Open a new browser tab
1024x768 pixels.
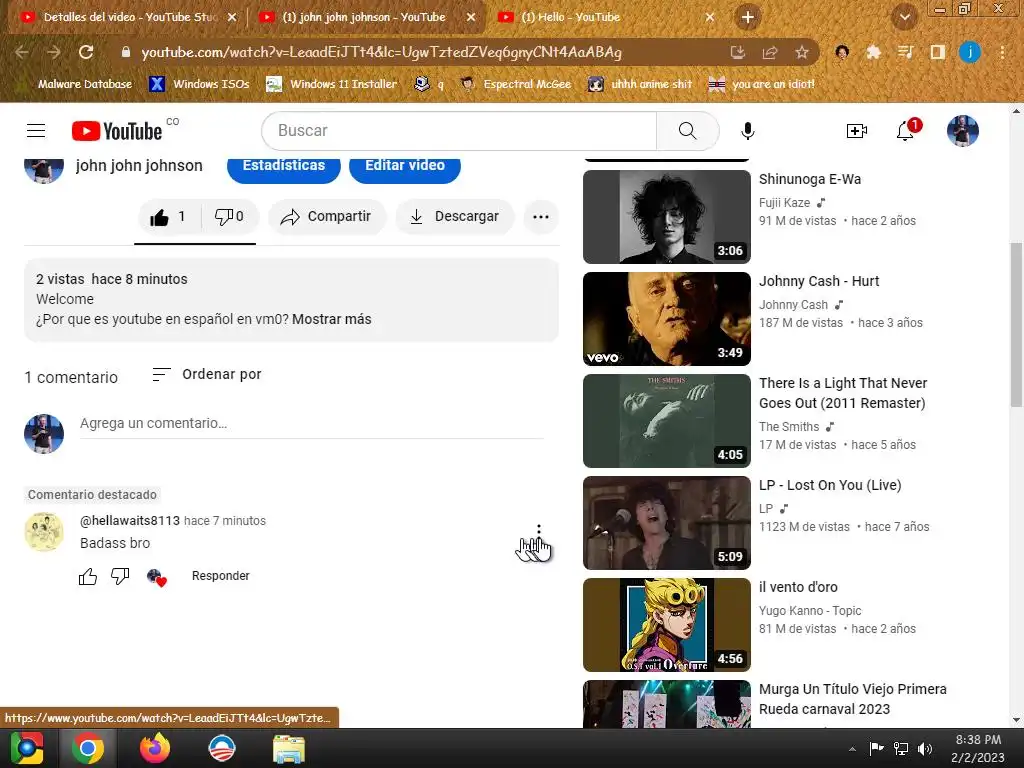(748, 17)
